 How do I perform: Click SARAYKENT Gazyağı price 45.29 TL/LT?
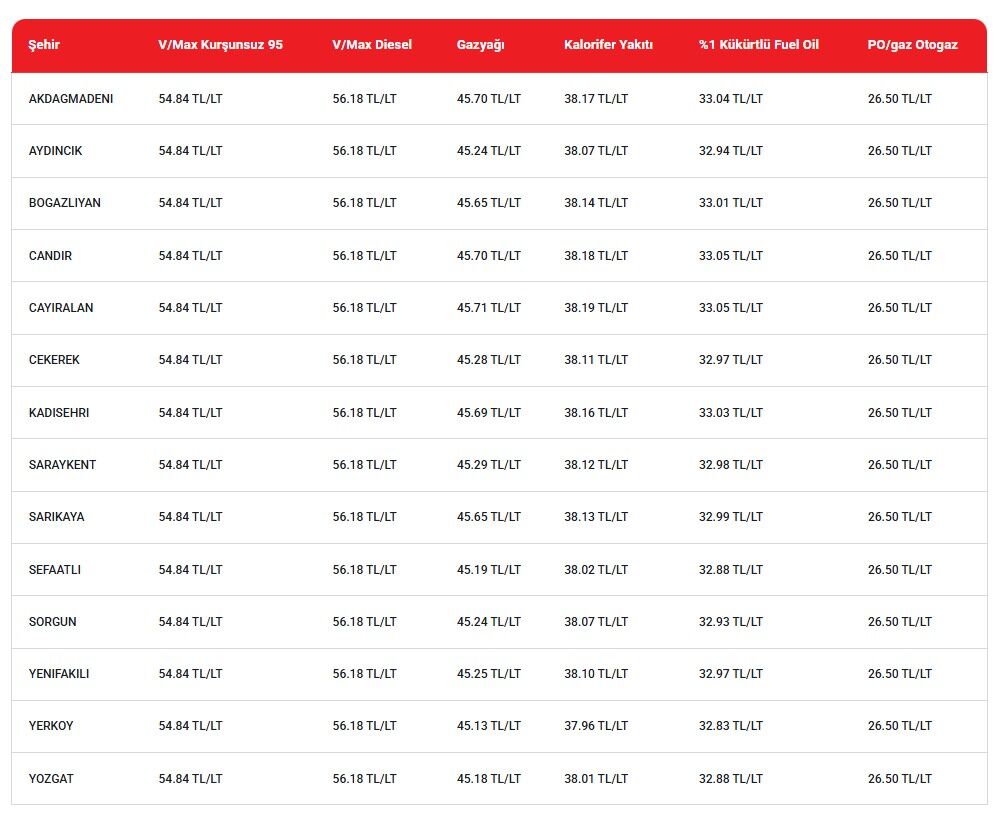click(x=488, y=465)
